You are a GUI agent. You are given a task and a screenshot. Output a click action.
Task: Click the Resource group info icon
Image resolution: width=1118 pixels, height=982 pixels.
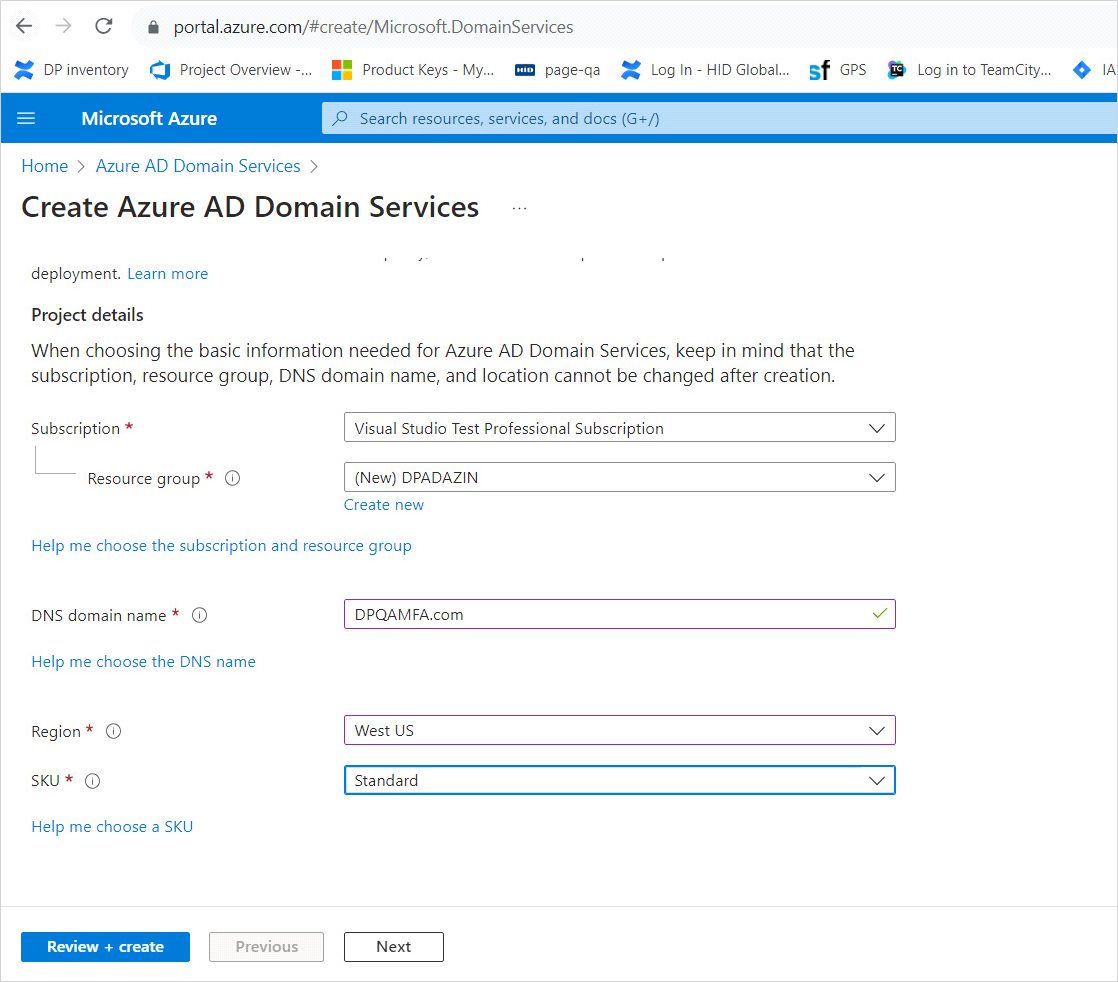(233, 479)
